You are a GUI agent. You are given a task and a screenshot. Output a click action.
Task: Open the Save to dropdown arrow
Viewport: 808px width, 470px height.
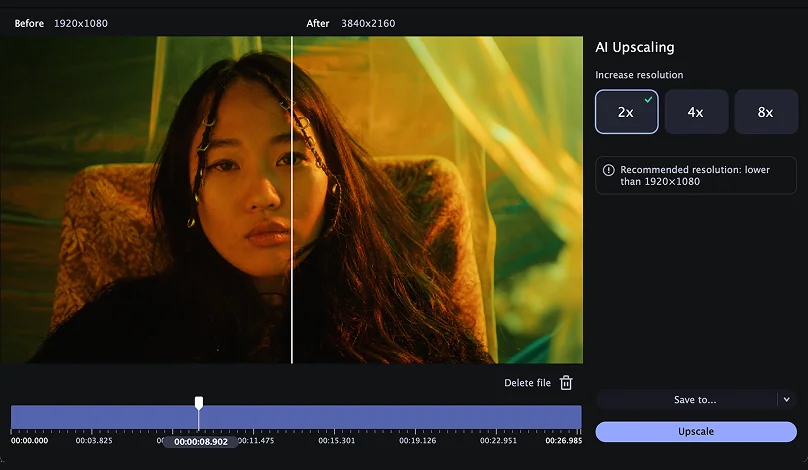[786, 399]
